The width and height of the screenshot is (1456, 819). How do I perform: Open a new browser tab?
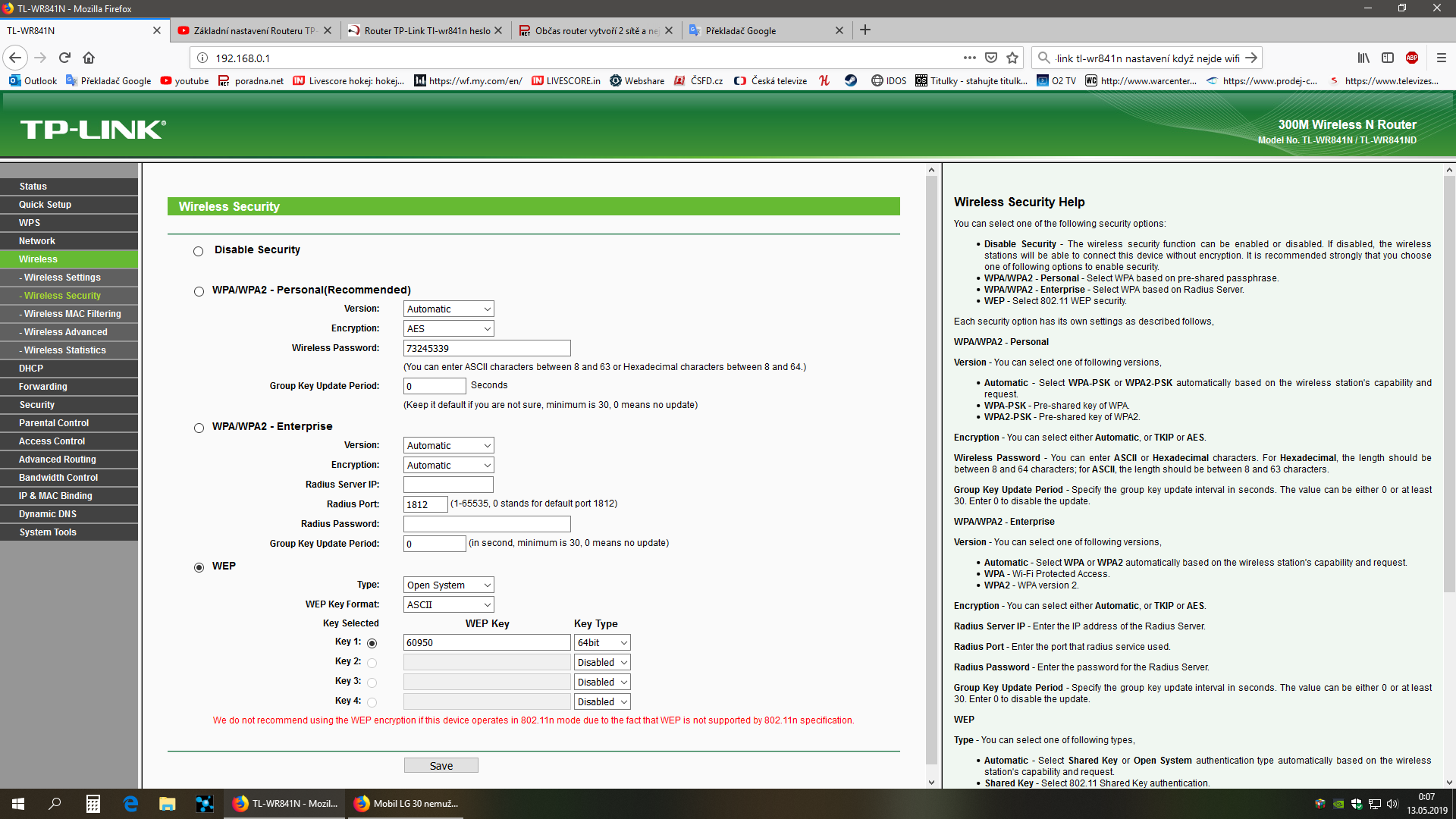click(865, 30)
